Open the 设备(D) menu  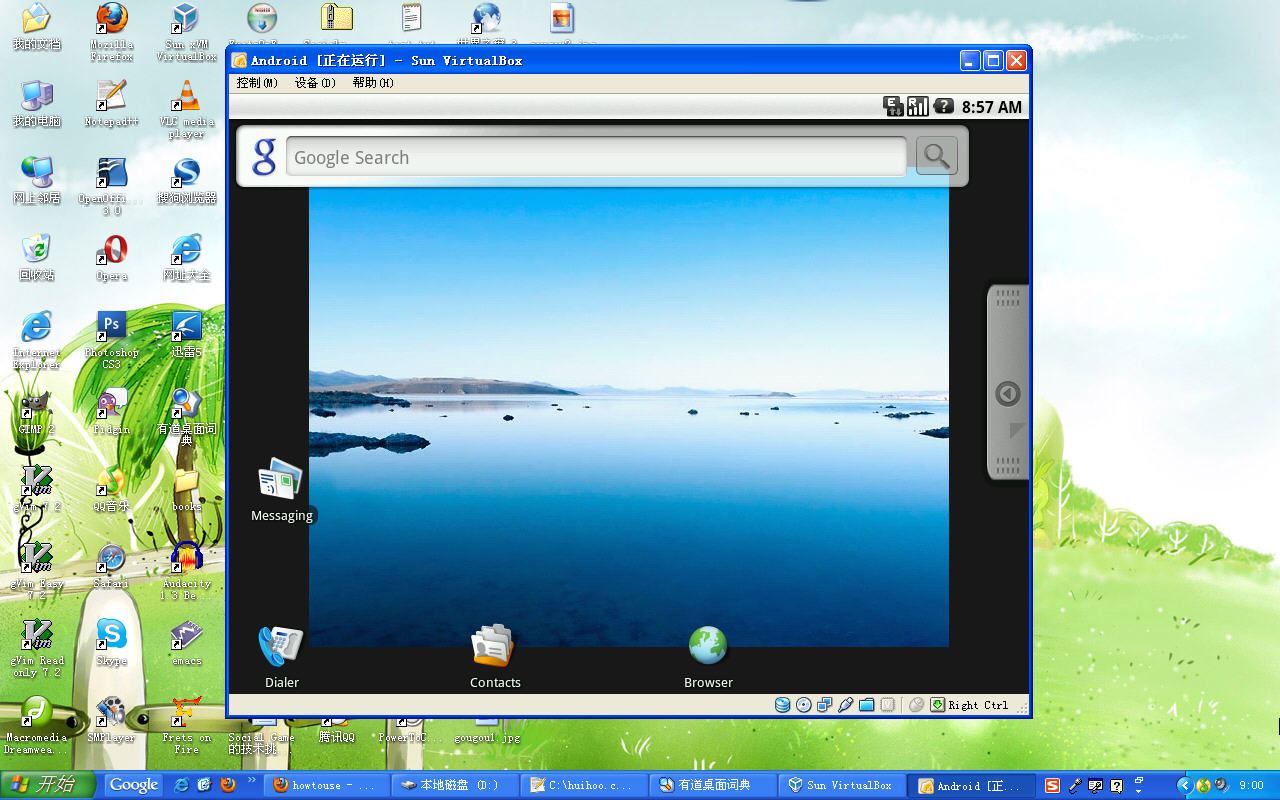click(x=315, y=83)
